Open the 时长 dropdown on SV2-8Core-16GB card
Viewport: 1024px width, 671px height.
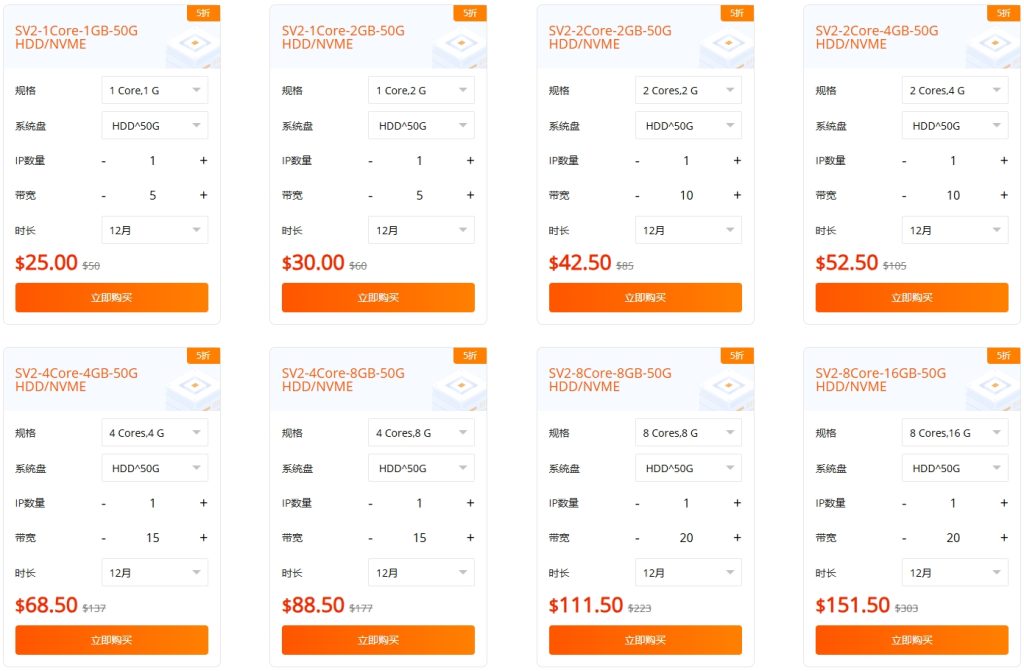tap(954, 572)
